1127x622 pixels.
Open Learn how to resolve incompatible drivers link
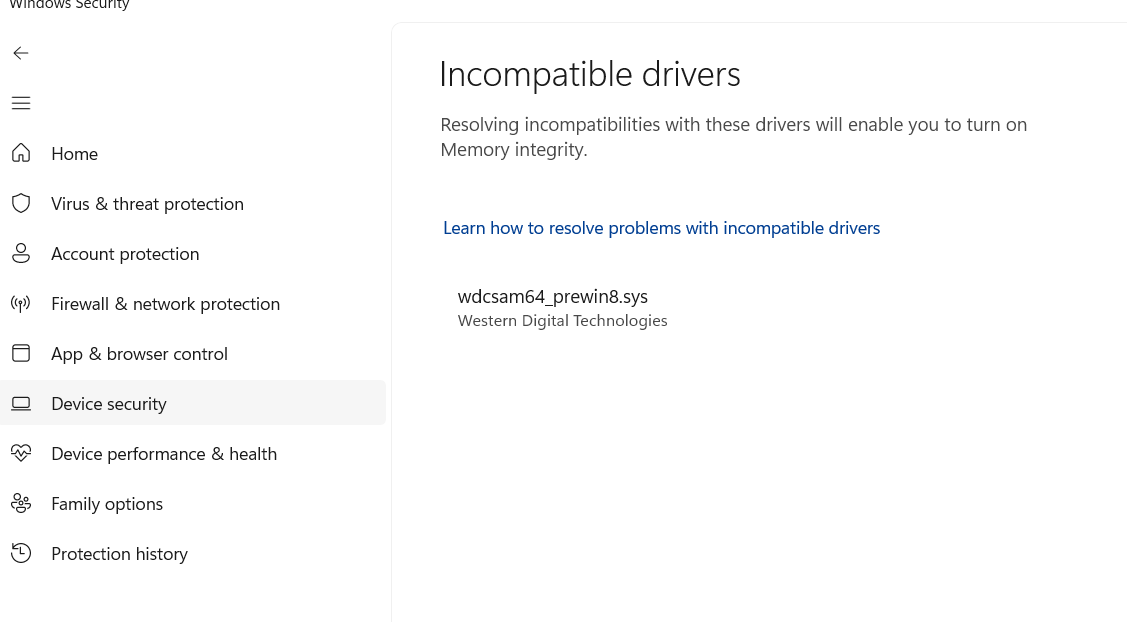(x=661, y=228)
